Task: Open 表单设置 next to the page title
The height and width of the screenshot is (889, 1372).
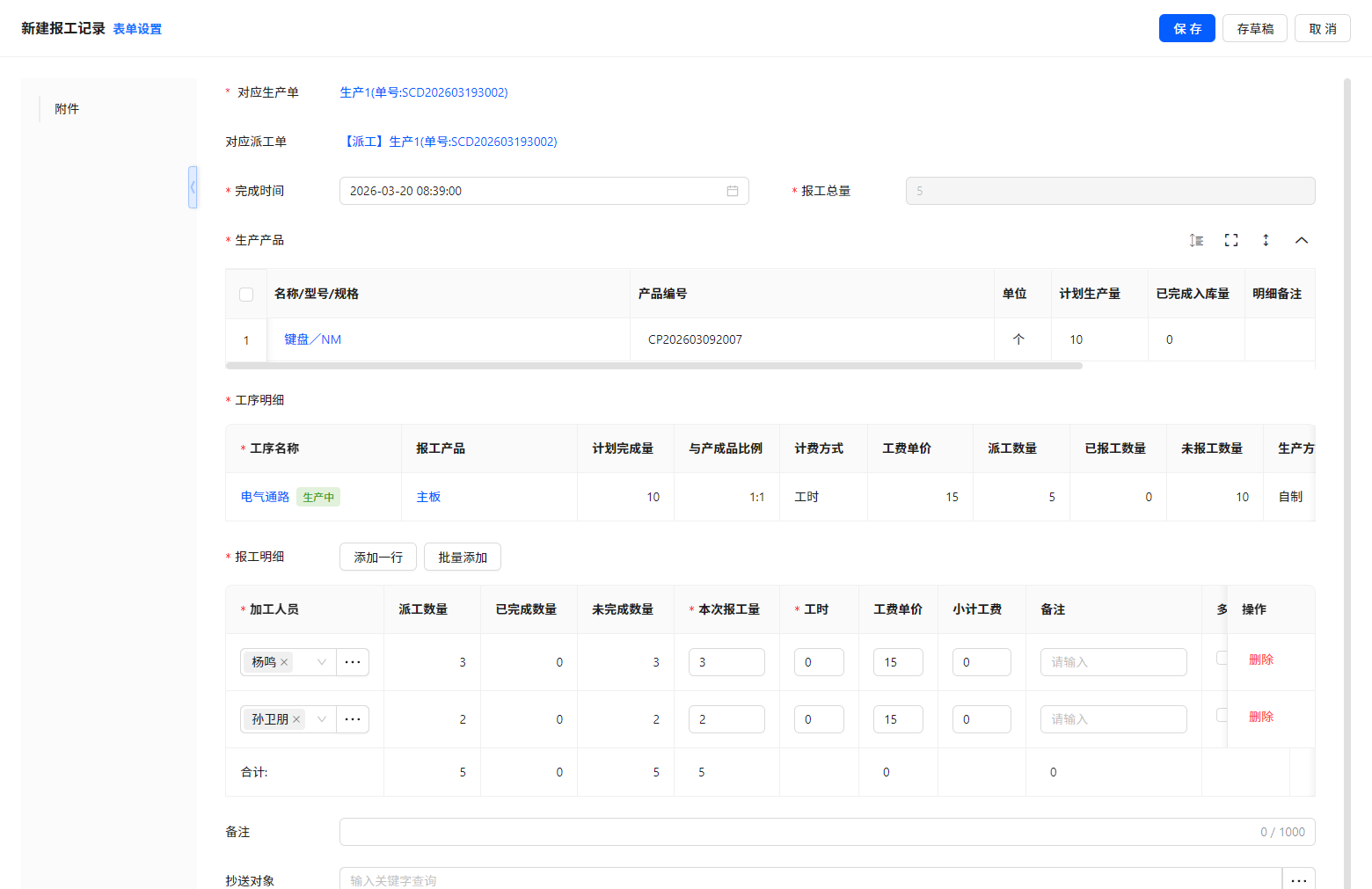Action: tap(137, 29)
